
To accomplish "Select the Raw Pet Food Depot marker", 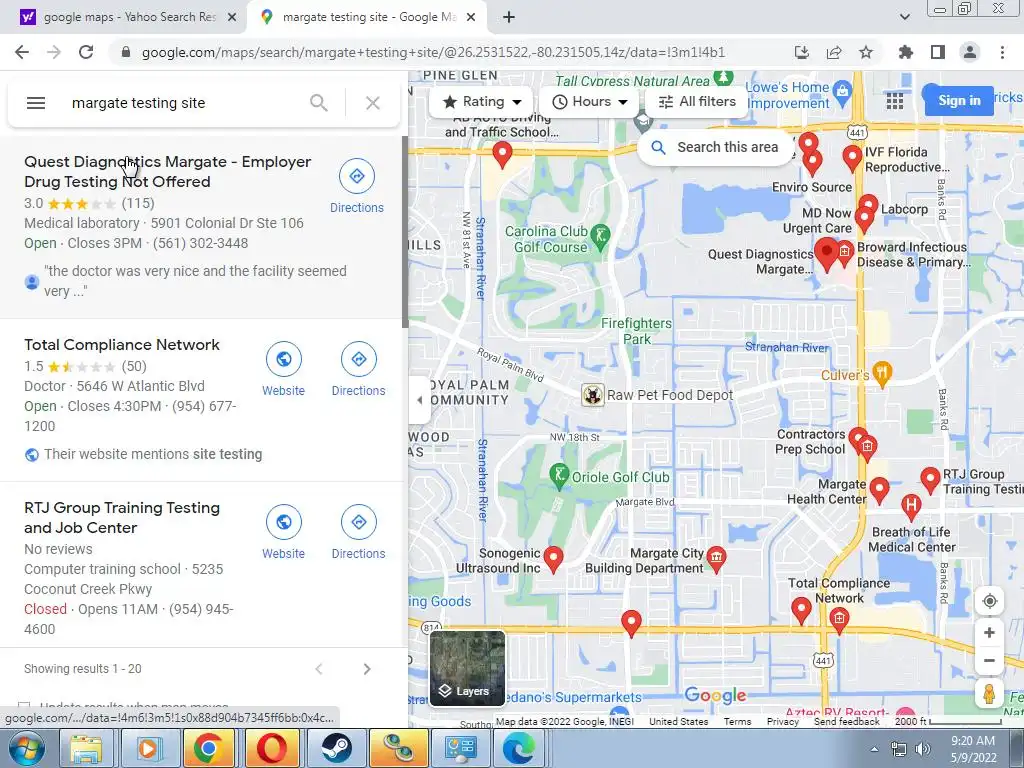I will pyautogui.click(x=593, y=395).
